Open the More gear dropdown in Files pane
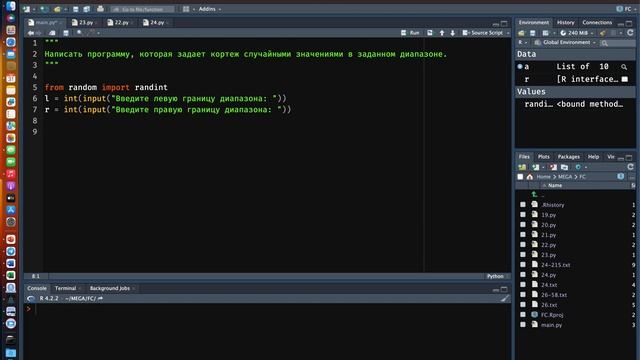The image size is (640, 360). (x=581, y=167)
